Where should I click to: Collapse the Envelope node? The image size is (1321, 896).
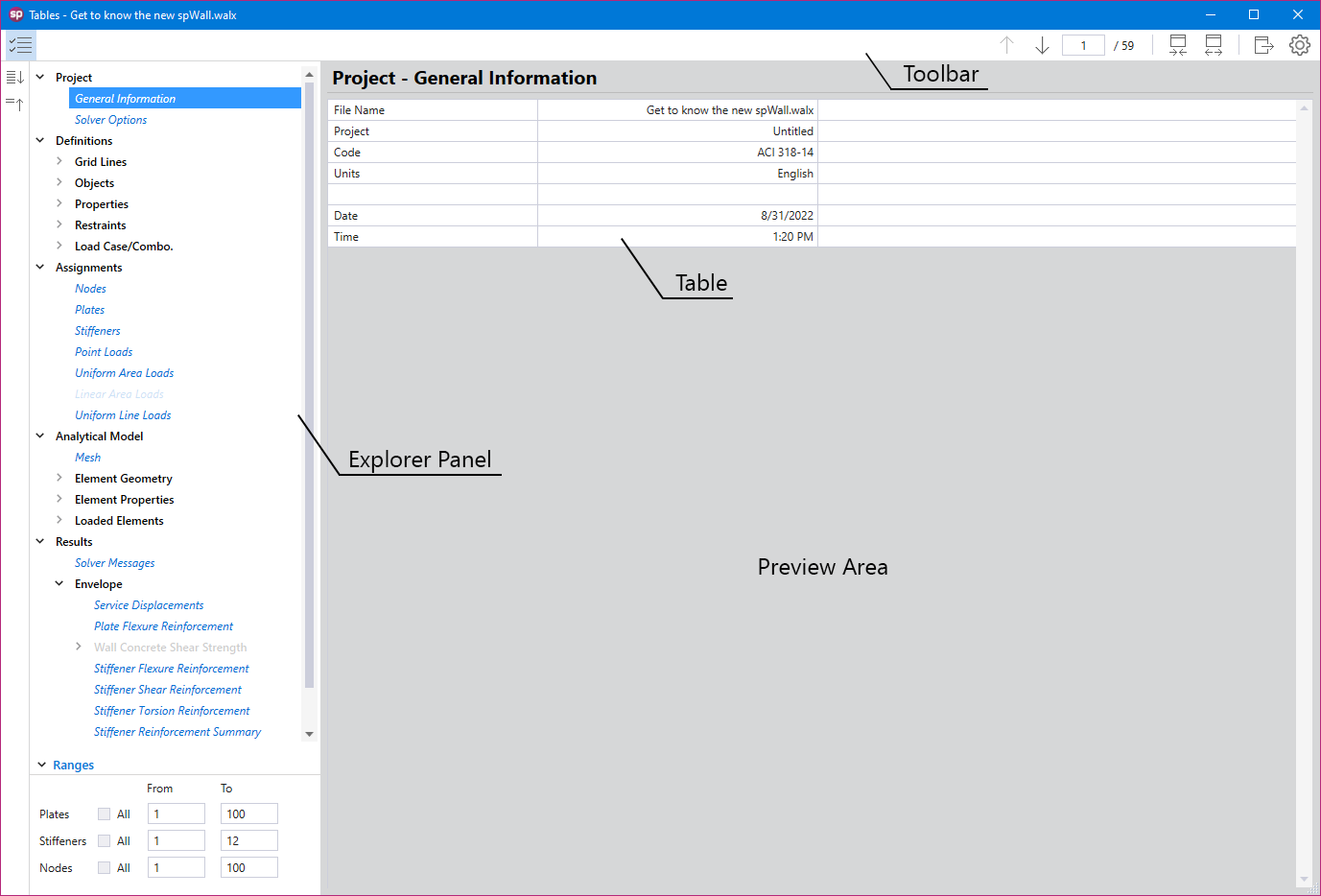pos(59,583)
